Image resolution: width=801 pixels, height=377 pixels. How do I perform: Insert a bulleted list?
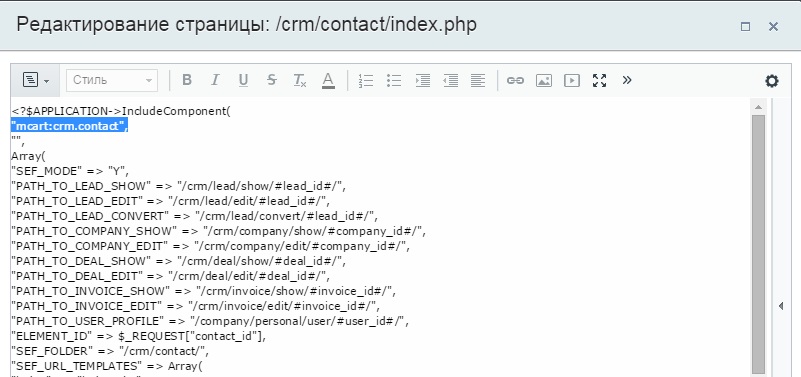(x=394, y=80)
